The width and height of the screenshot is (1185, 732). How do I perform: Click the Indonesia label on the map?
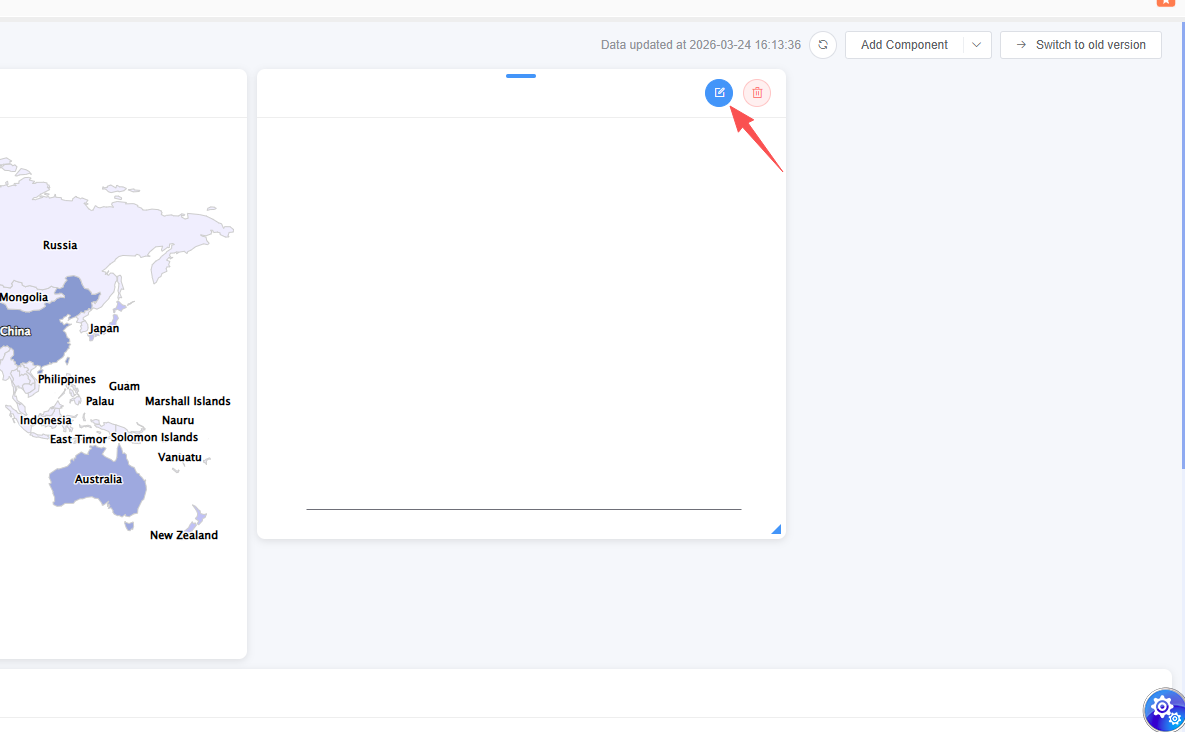click(x=46, y=420)
